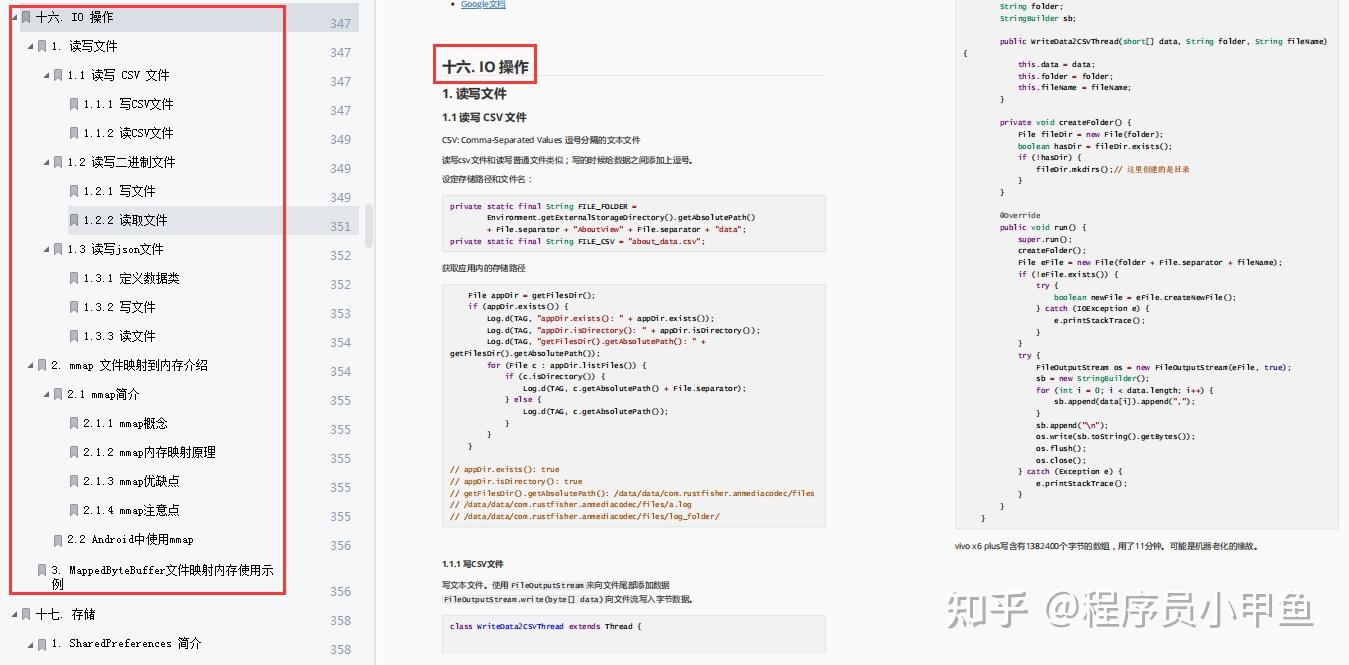This screenshot has width=1349, height=665.
Task: Click bookmark icon beside 1.3.1 定义数据类
Action: click(74, 278)
